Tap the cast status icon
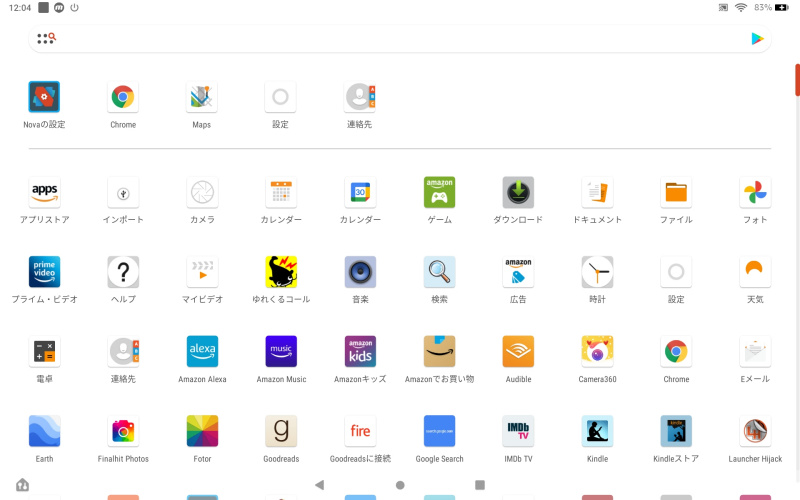 tap(723, 8)
